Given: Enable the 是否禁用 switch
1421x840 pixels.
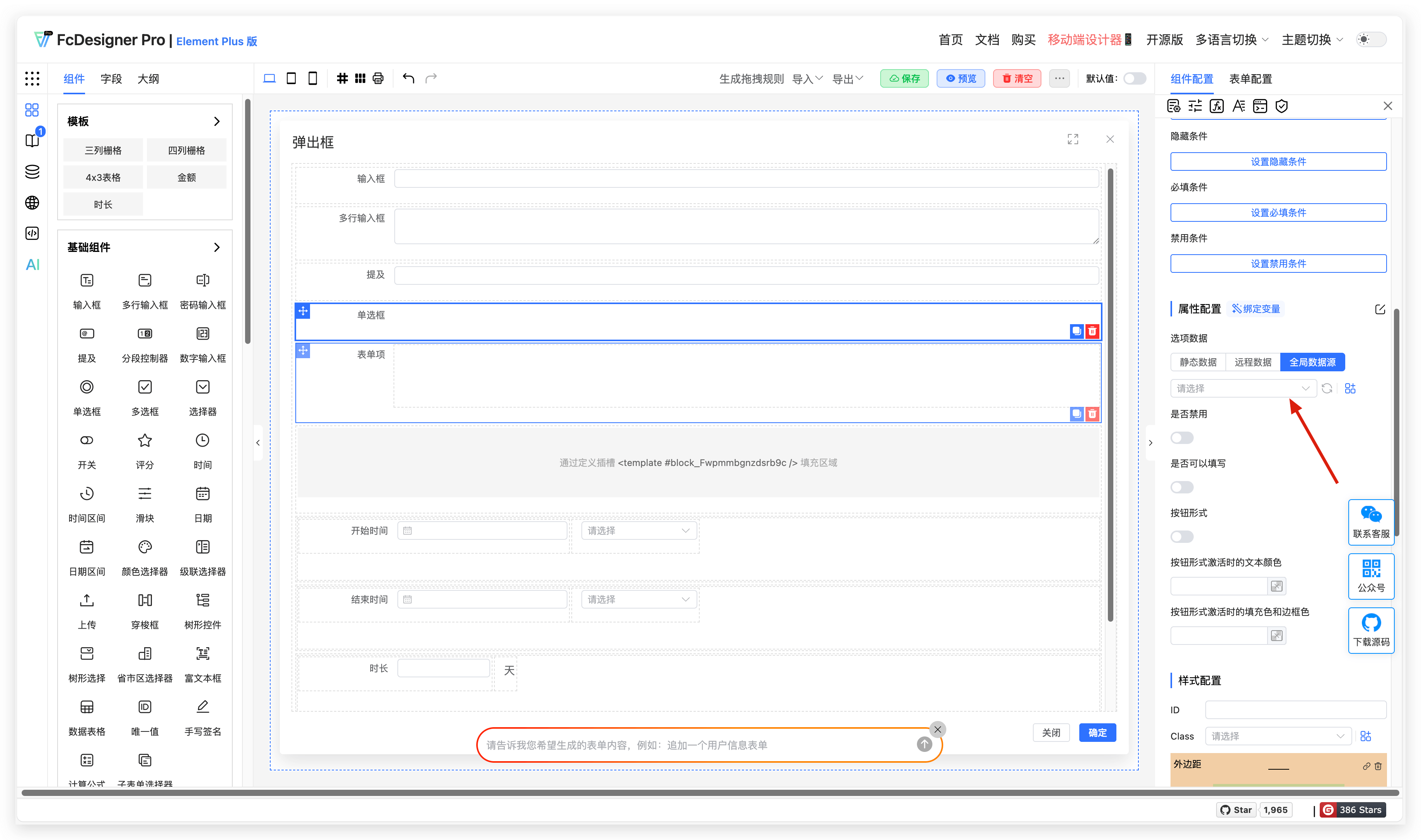Looking at the screenshot, I should [1181, 437].
